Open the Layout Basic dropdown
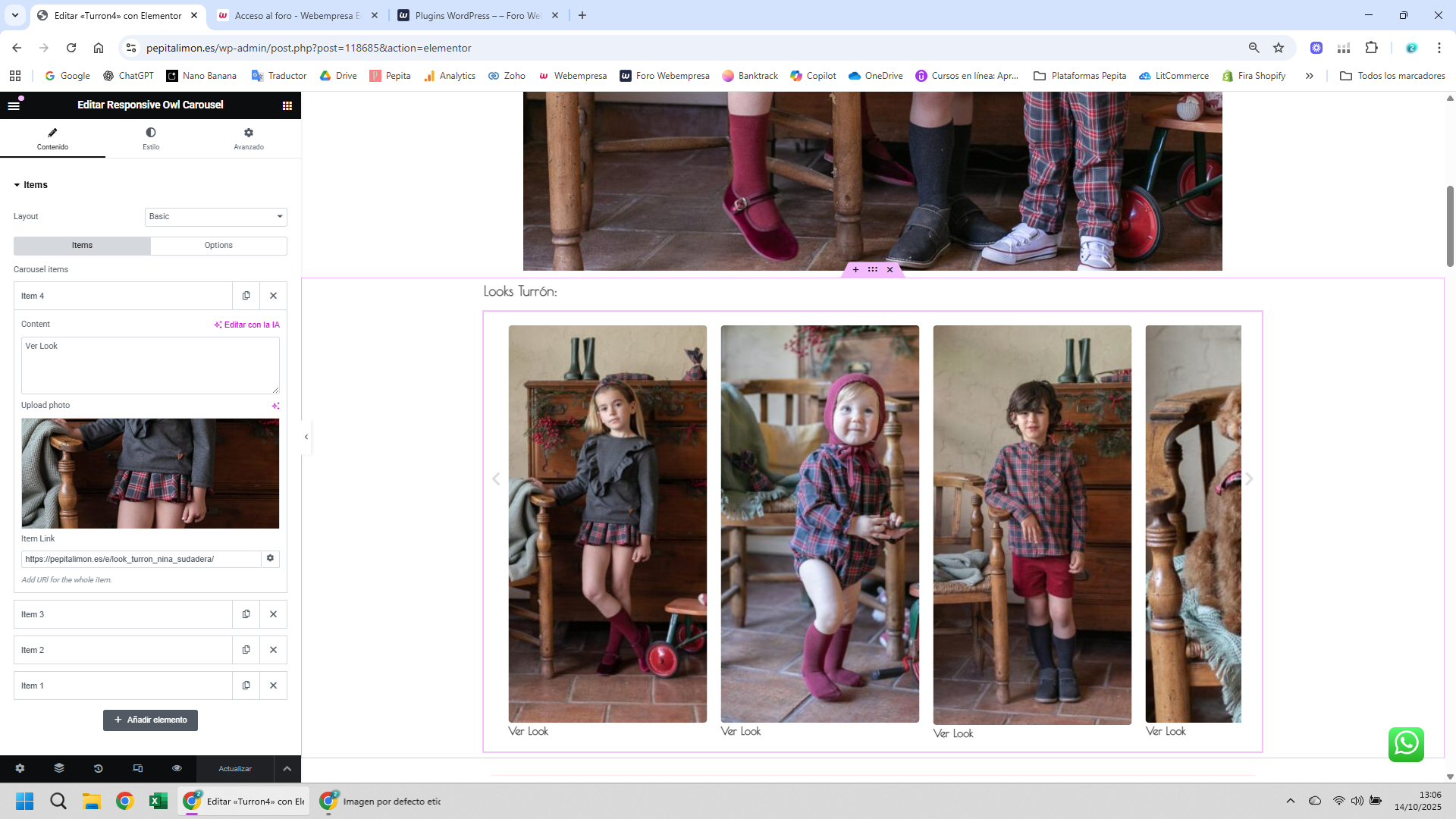This screenshot has width=1456, height=819. click(x=215, y=217)
